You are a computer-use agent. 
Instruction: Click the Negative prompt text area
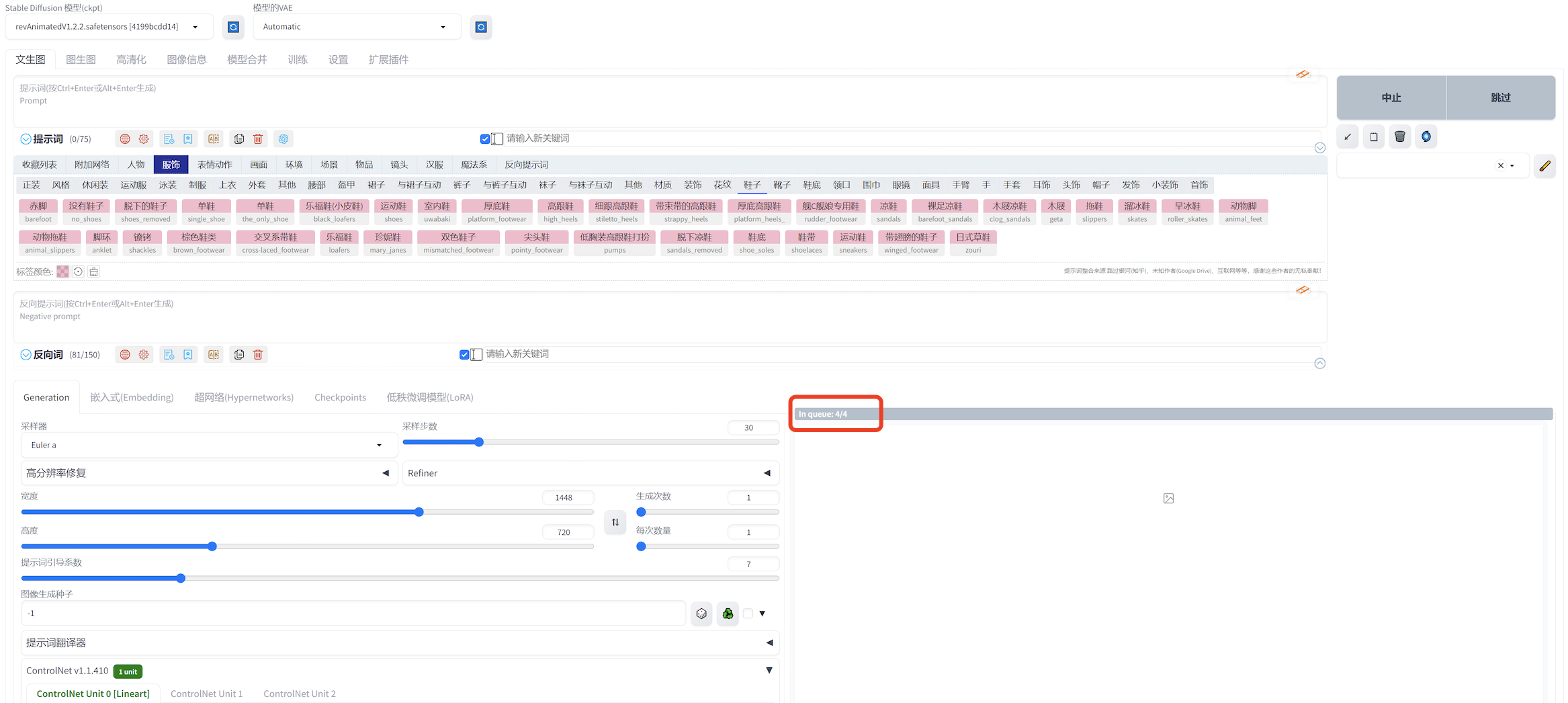[x=670, y=317]
